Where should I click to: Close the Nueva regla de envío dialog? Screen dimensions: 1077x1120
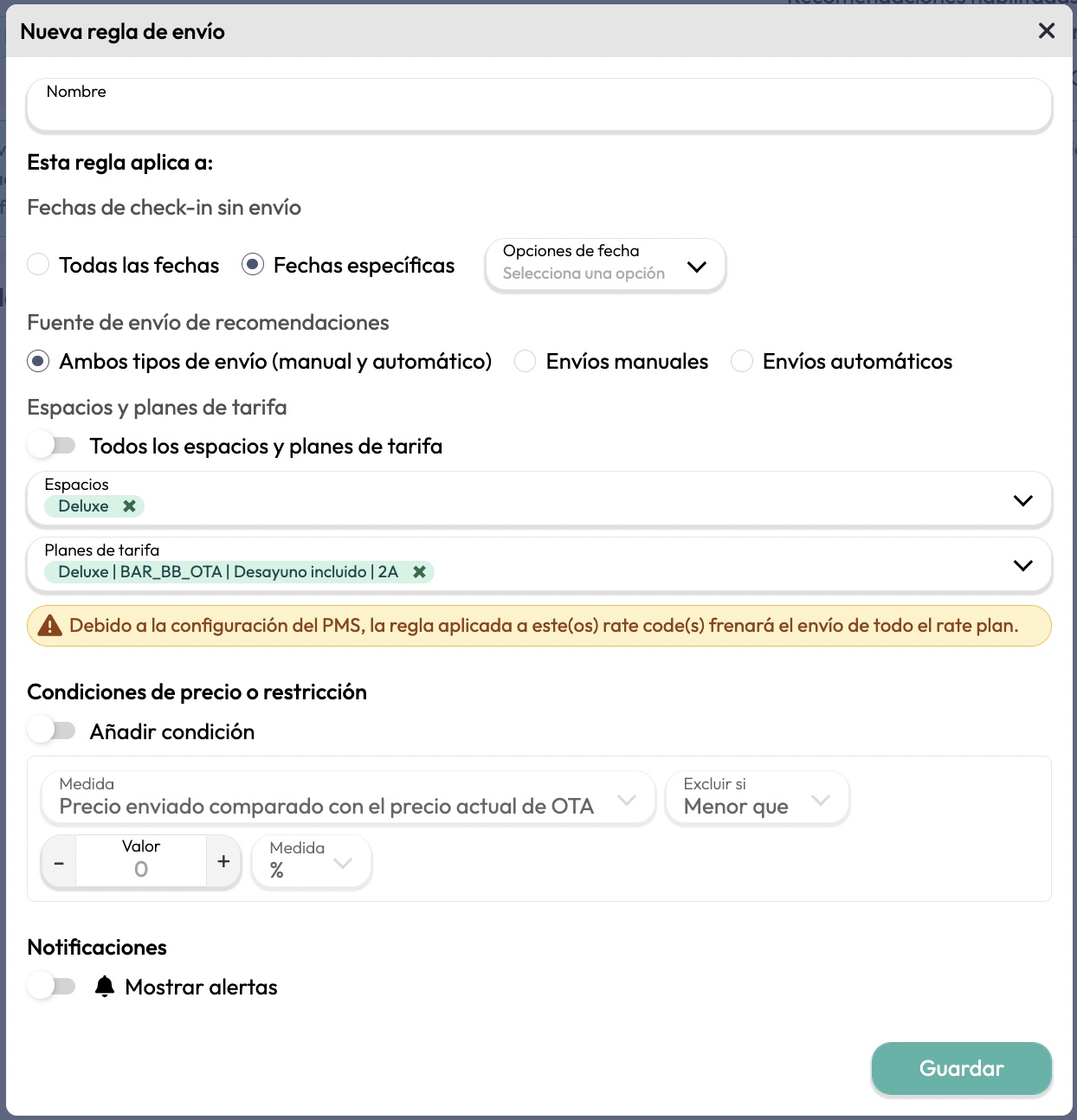point(1046,31)
